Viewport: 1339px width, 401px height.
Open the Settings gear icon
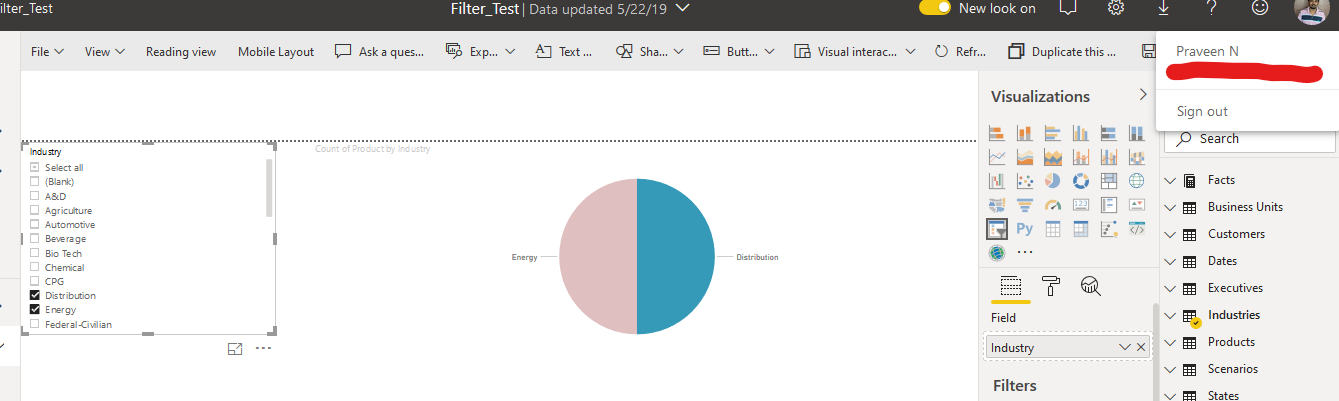[x=1116, y=8]
